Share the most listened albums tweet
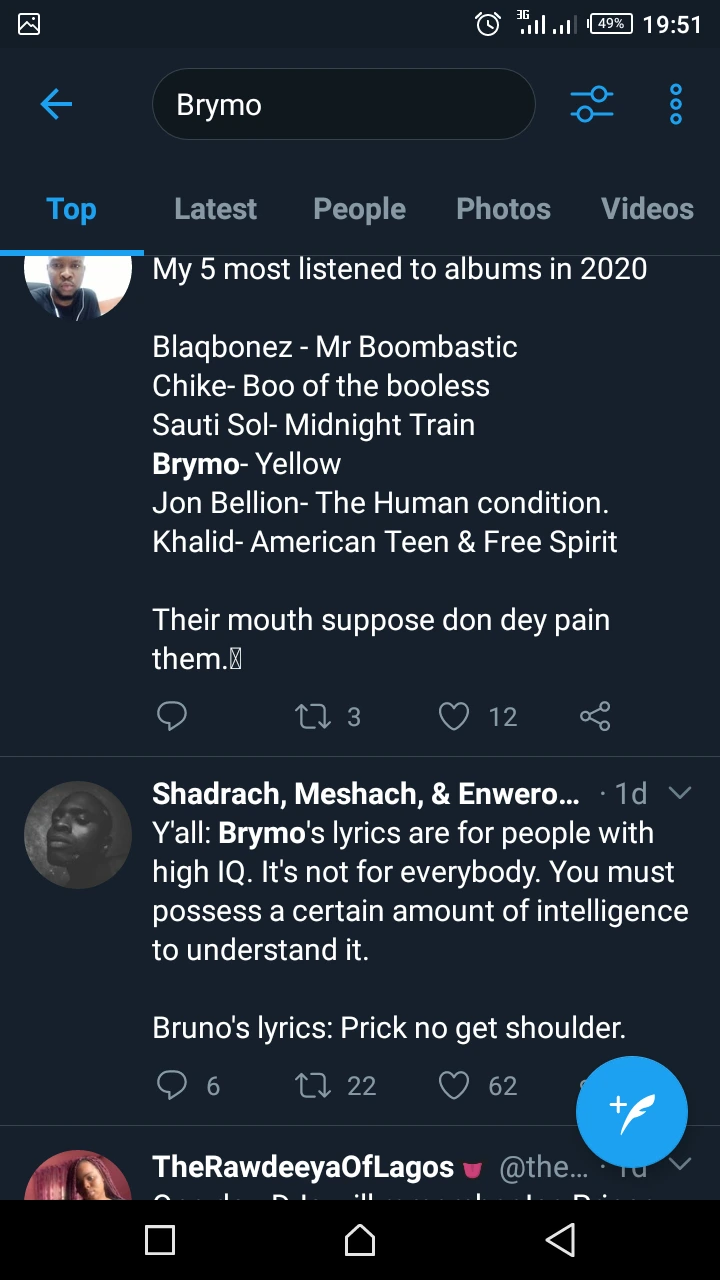 (595, 716)
